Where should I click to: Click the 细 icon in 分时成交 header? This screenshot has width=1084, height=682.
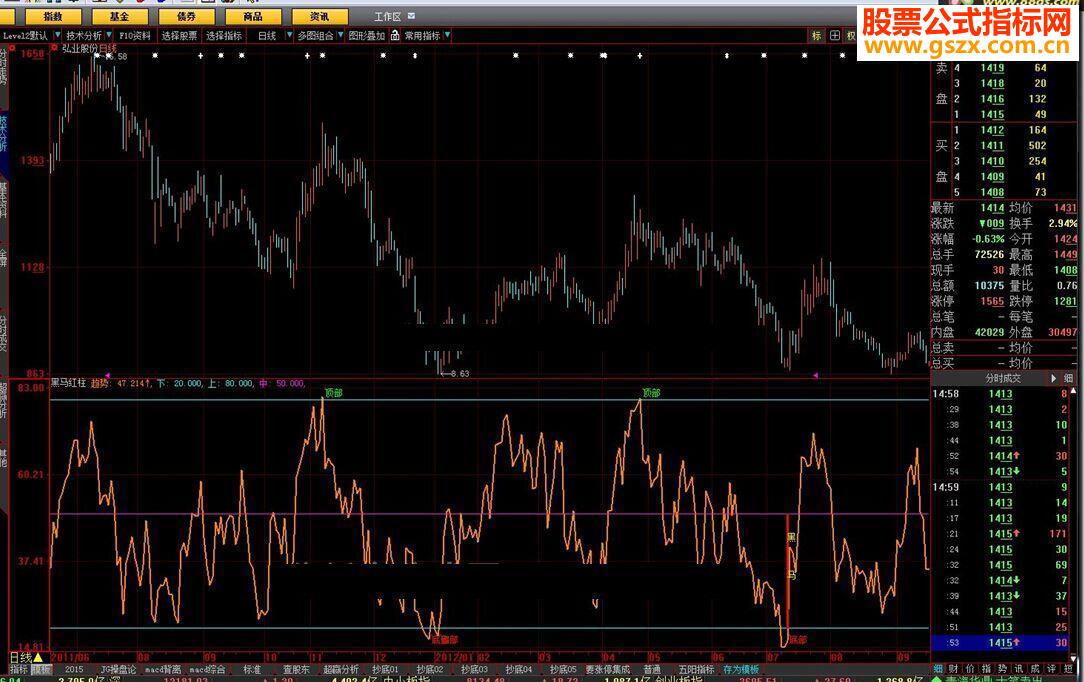(x=1069, y=379)
